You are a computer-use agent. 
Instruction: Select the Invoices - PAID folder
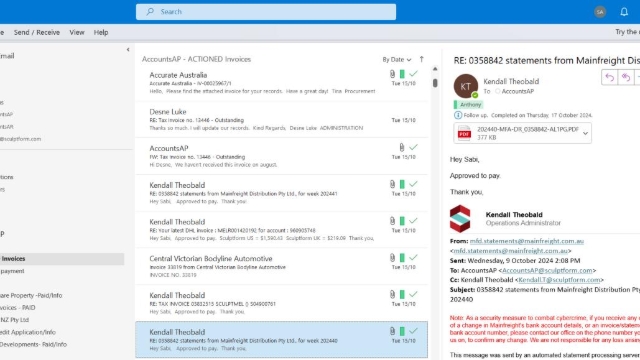pyautogui.click(x=18, y=308)
